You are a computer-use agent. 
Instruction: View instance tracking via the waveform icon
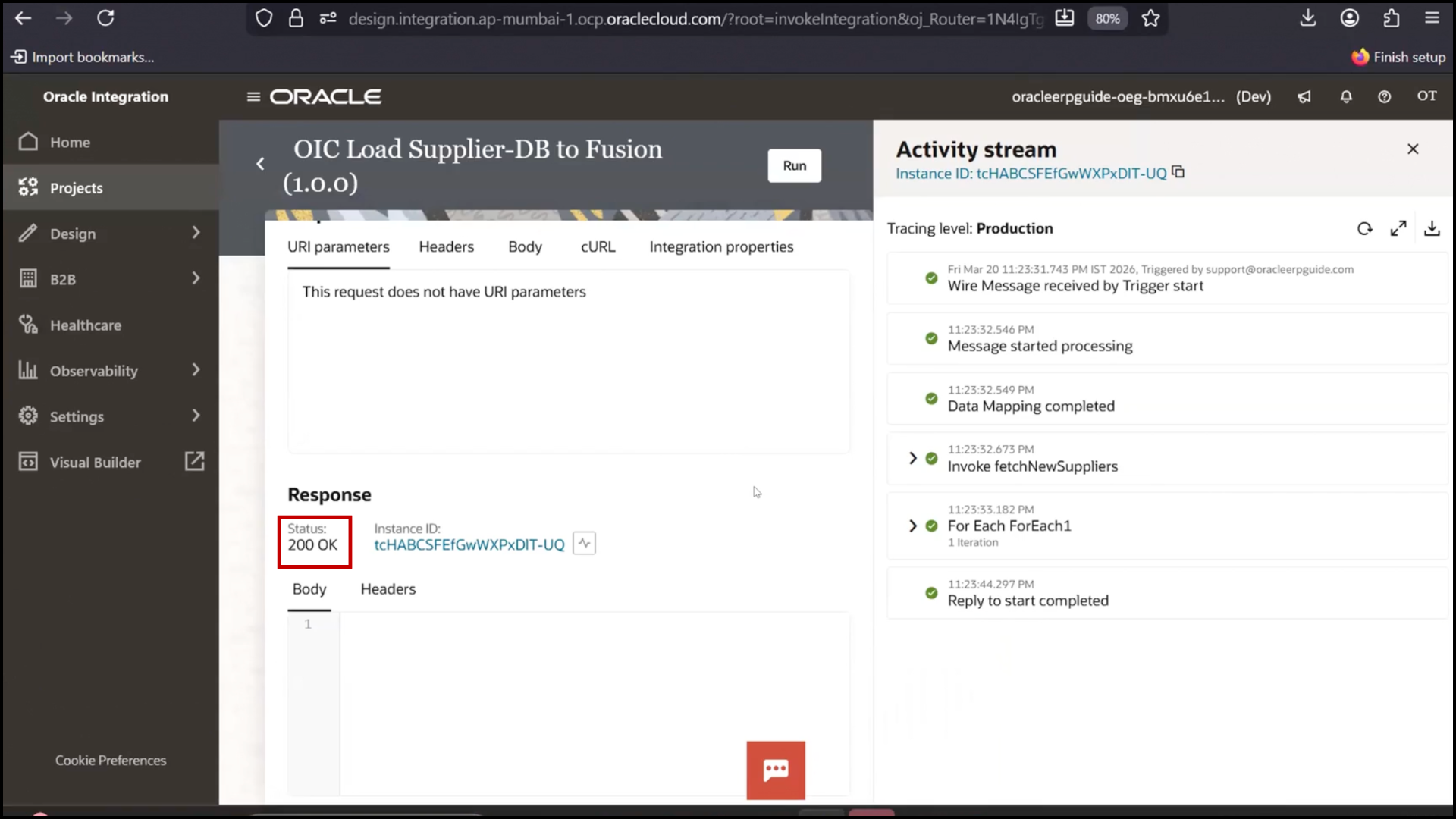coord(583,543)
